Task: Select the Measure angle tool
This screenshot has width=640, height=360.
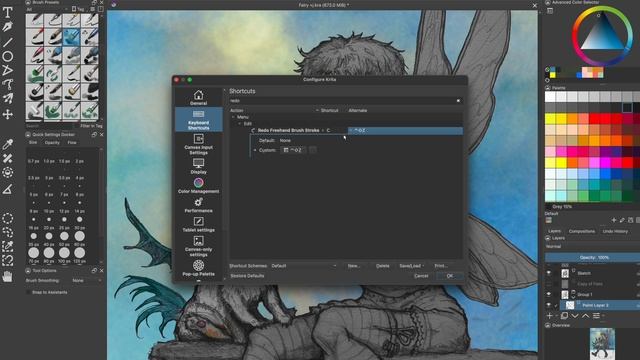Action: pos(7,189)
